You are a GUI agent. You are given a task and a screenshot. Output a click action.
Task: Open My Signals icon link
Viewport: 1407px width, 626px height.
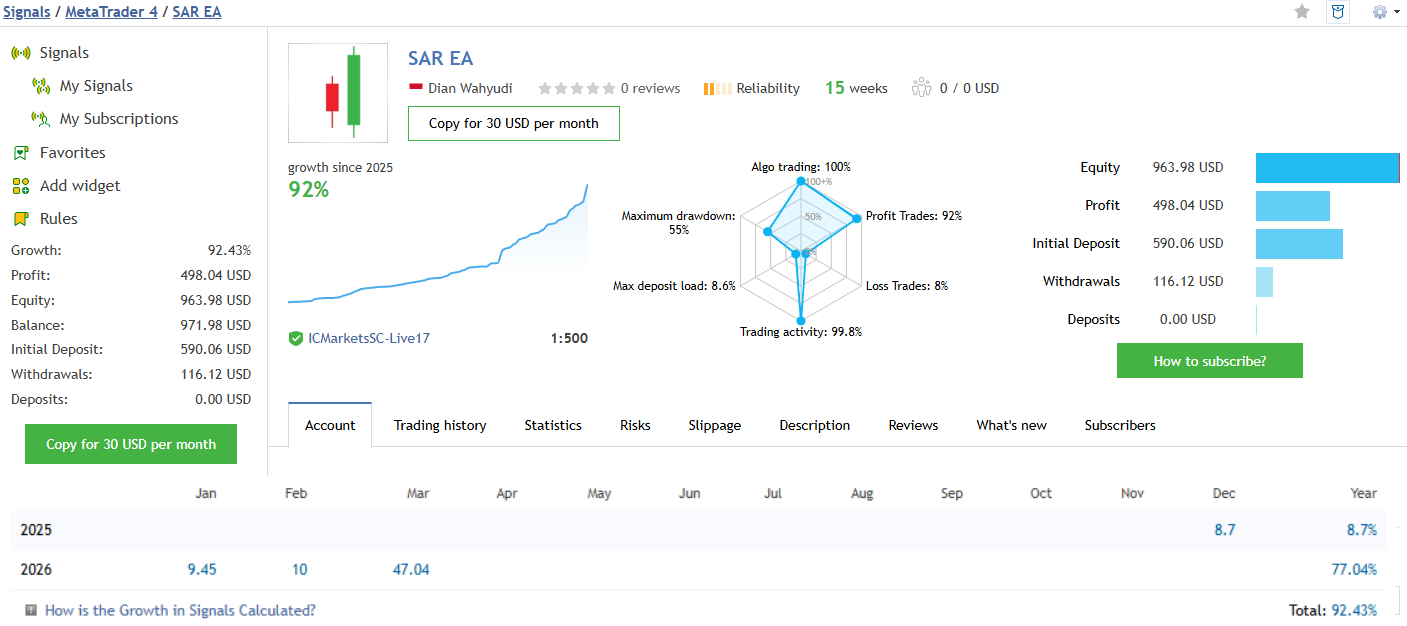pos(41,86)
